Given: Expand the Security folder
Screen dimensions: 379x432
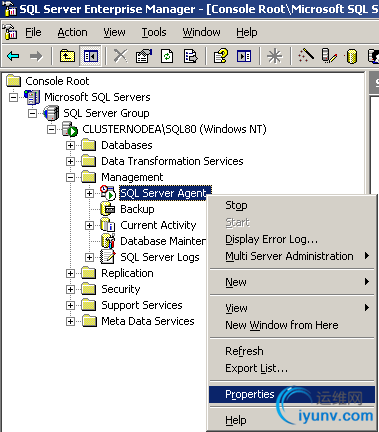Looking at the screenshot, I should pos(70,289).
